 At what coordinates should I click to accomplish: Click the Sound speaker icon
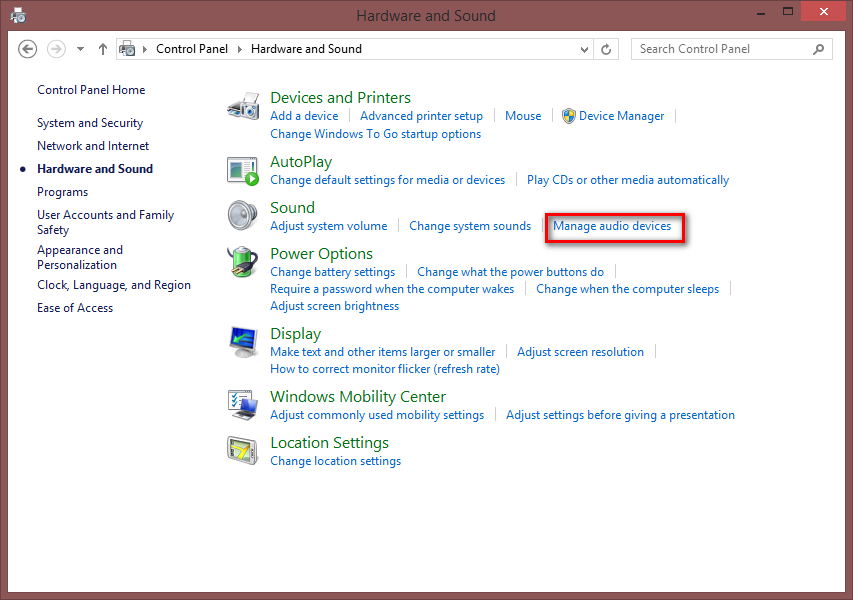[243, 215]
